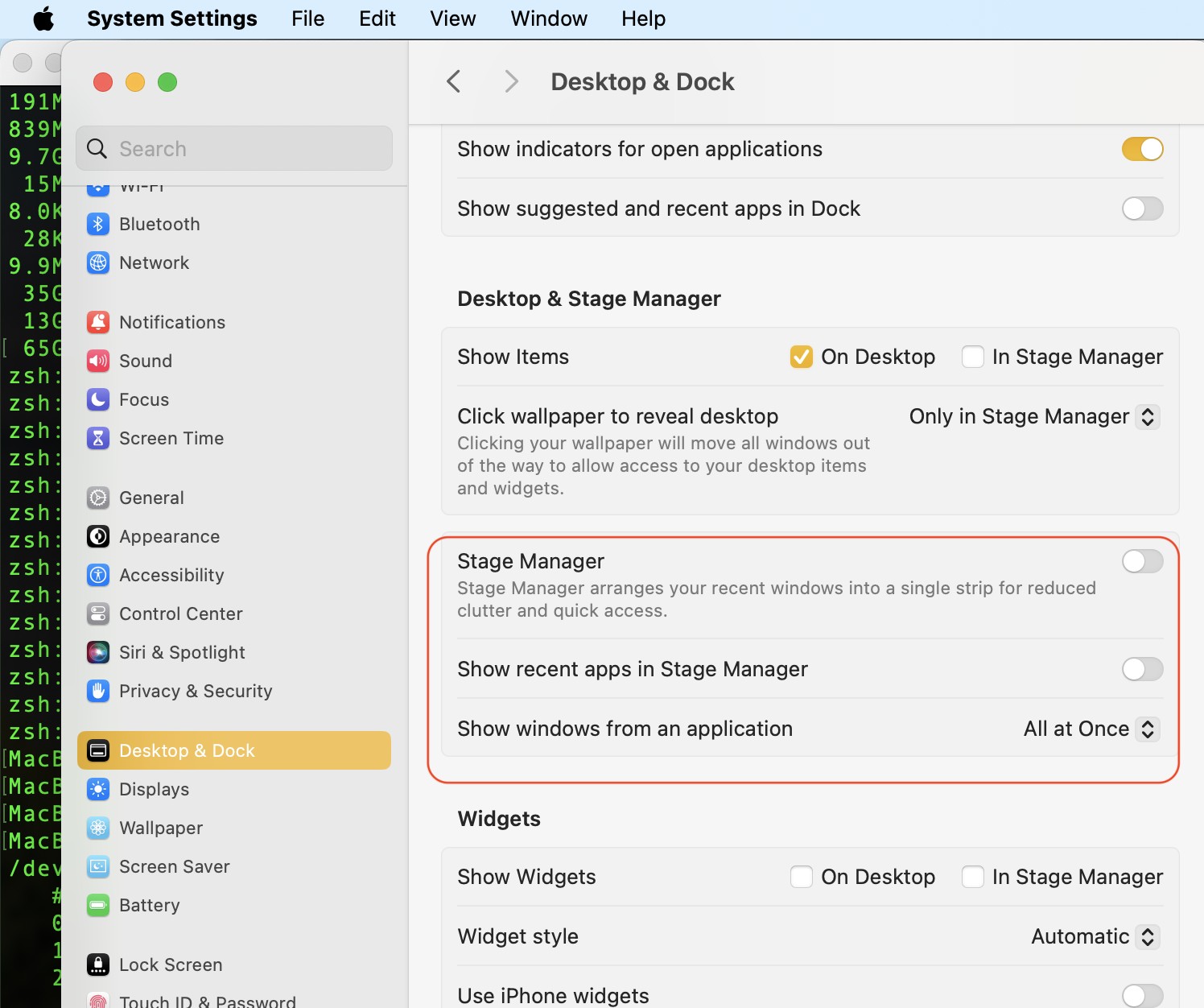Click the Control Center icon
Viewport: 1204px width, 1008px height.
click(x=98, y=613)
